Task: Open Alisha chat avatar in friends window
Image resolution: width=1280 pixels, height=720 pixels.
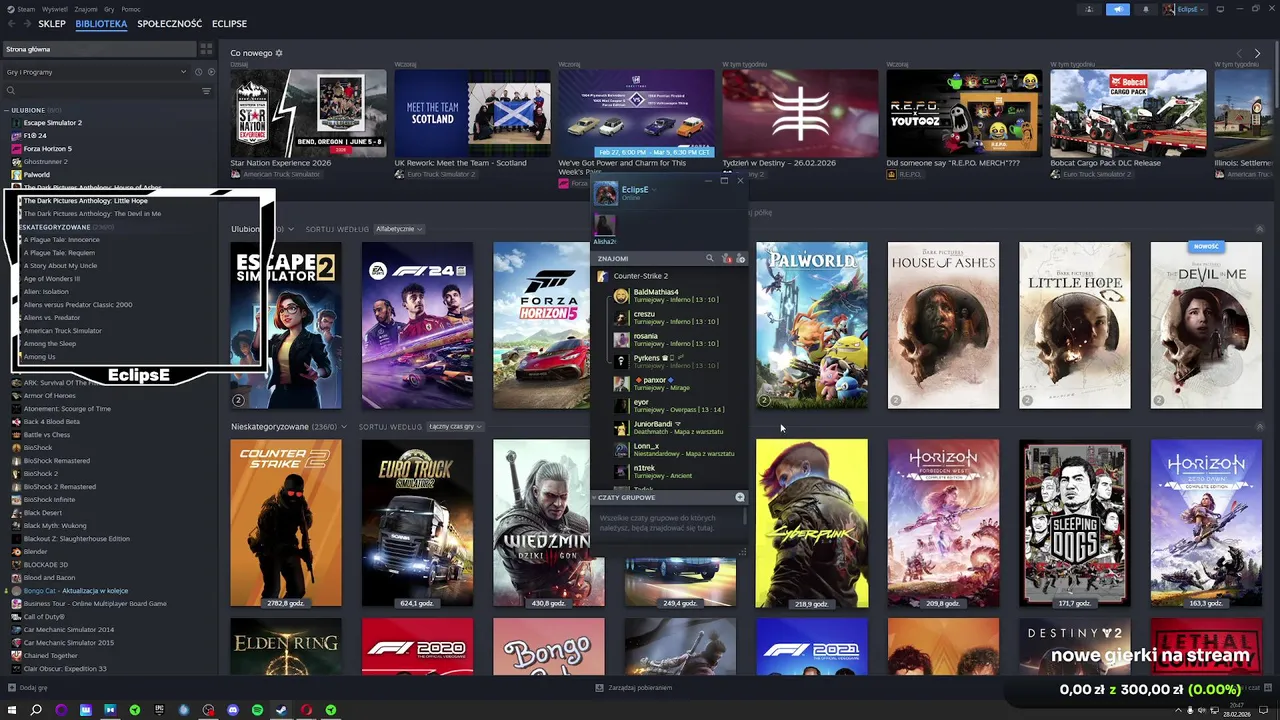Action: point(605,225)
